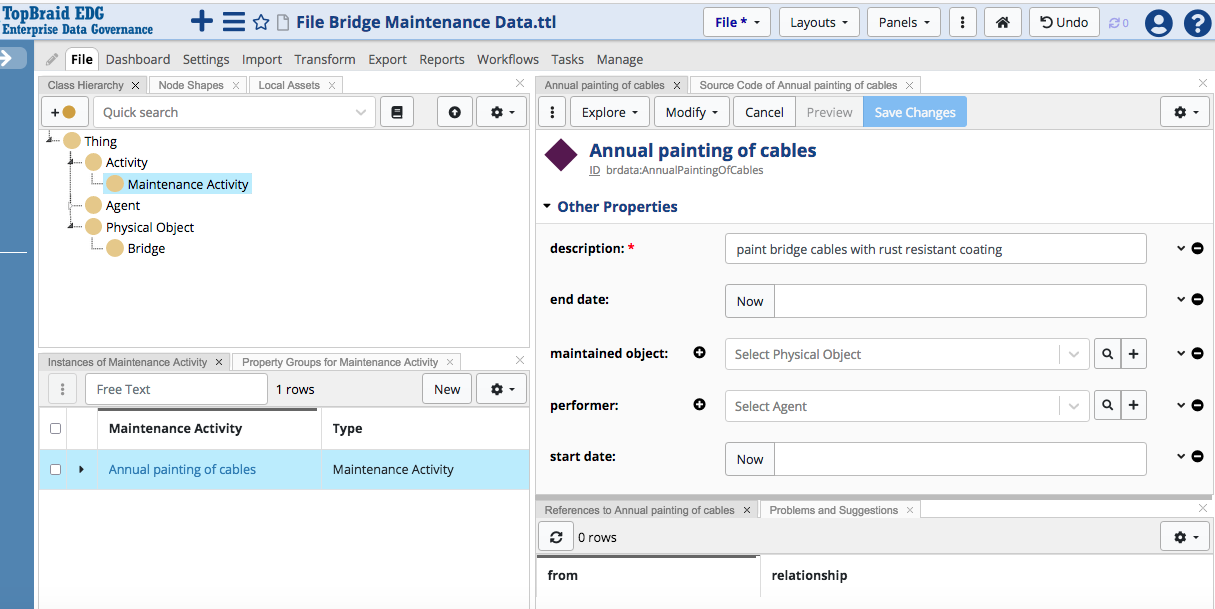Switch to Source Code of Annual painting tab

798,85
